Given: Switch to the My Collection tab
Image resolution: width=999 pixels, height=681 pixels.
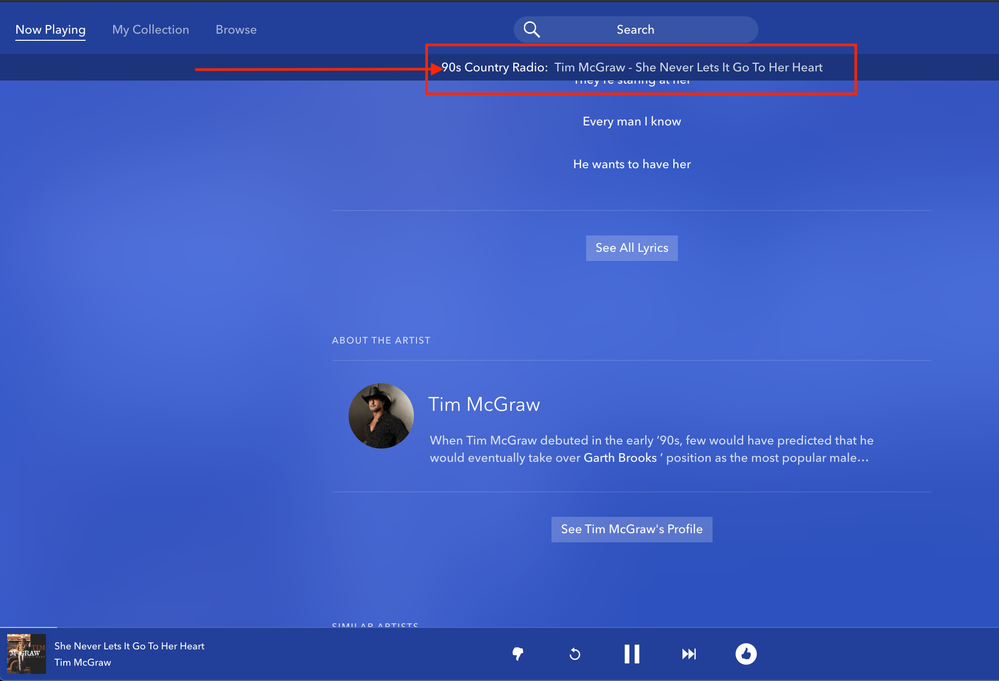Looking at the screenshot, I should pos(150,29).
